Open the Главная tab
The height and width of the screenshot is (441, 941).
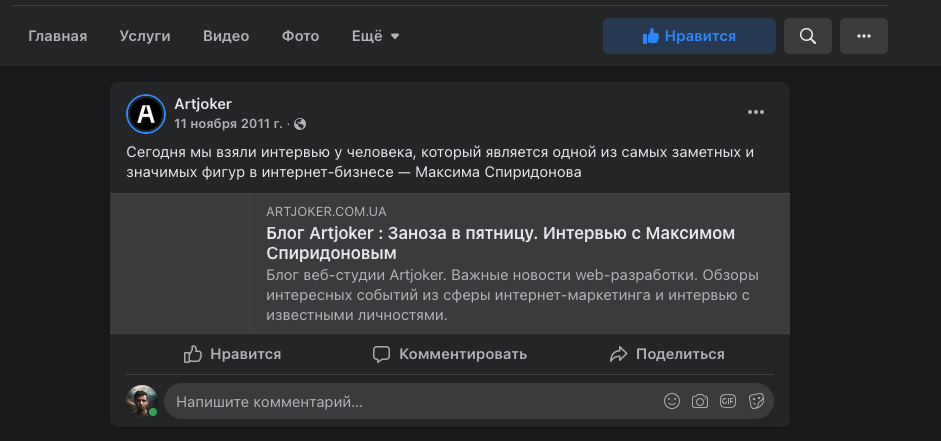(x=58, y=36)
